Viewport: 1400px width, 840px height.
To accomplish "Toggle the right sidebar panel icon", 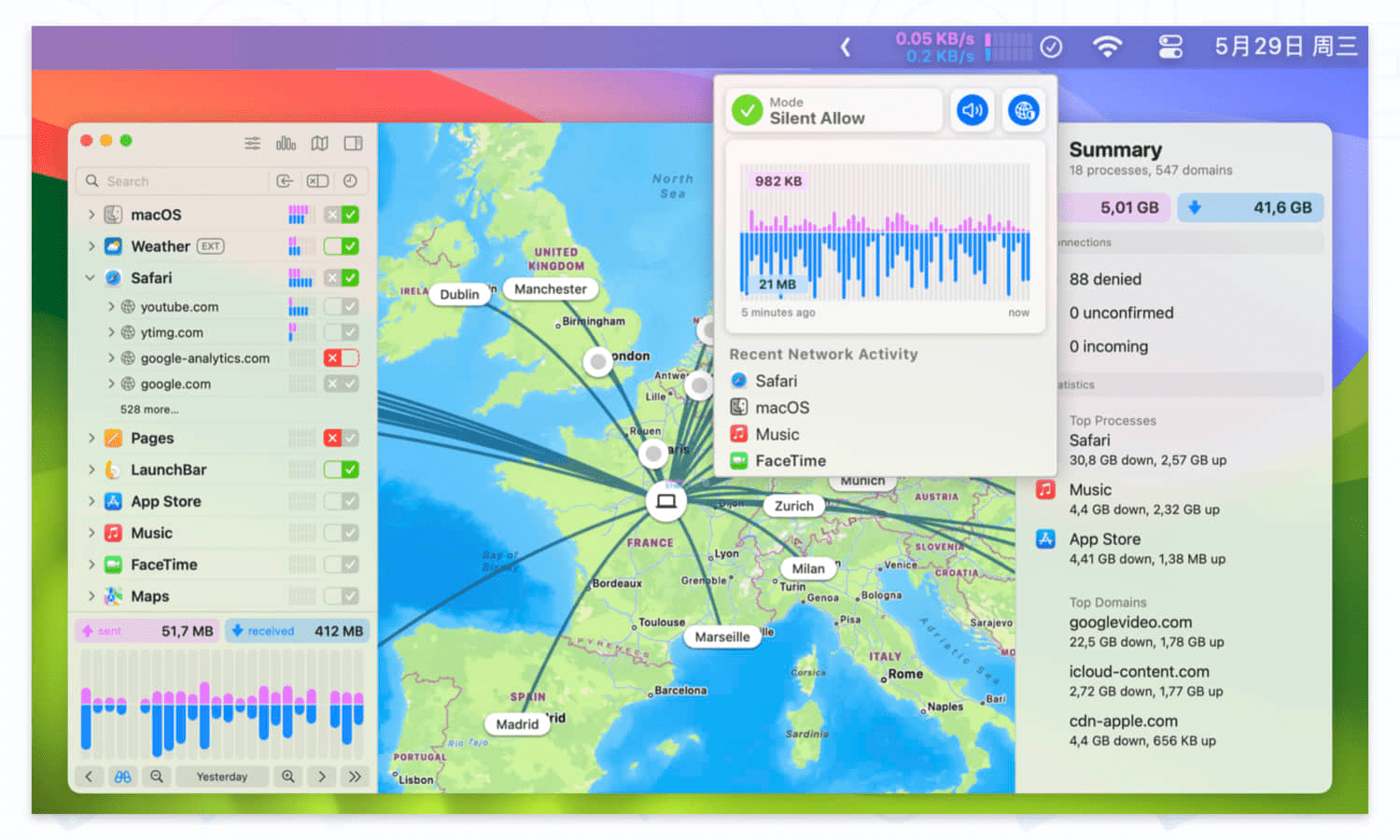I will [x=353, y=143].
